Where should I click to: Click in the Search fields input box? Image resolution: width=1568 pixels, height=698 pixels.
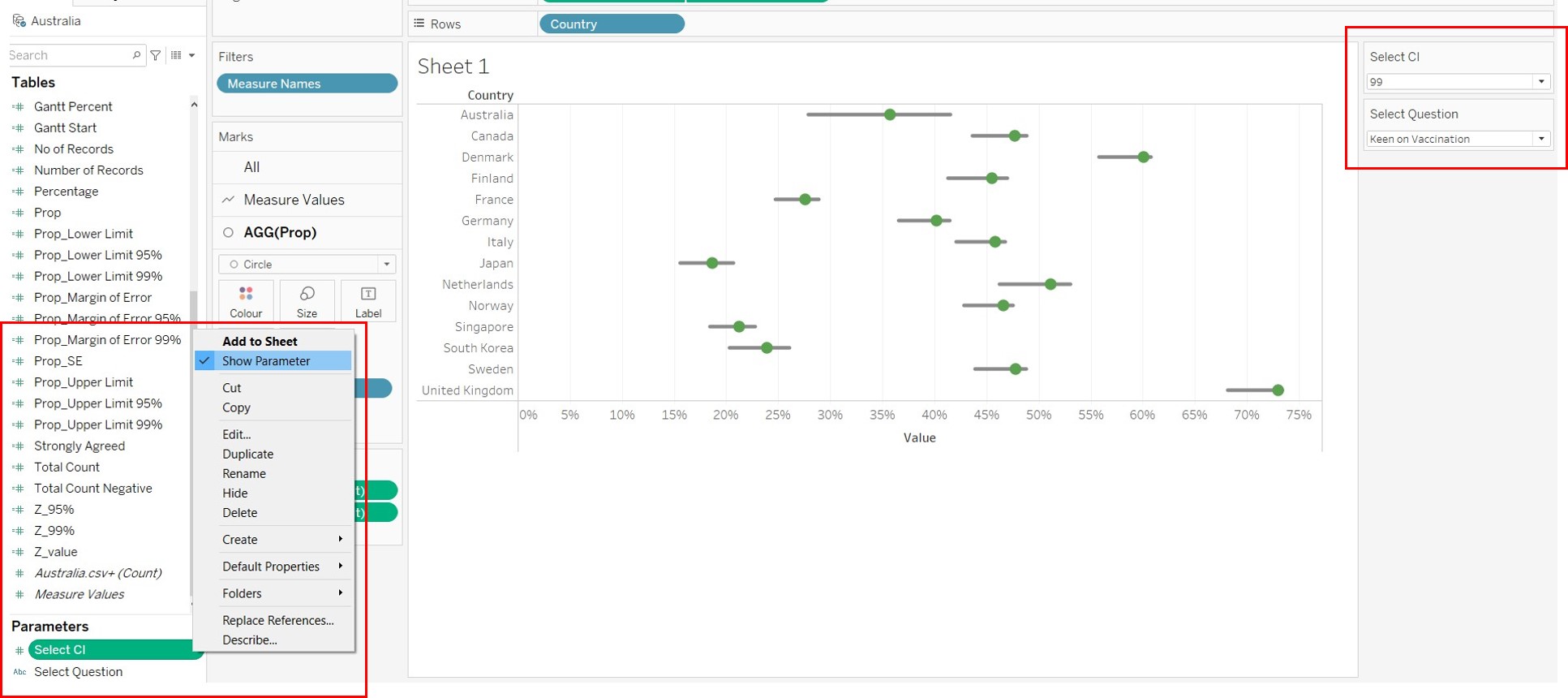click(69, 55)
